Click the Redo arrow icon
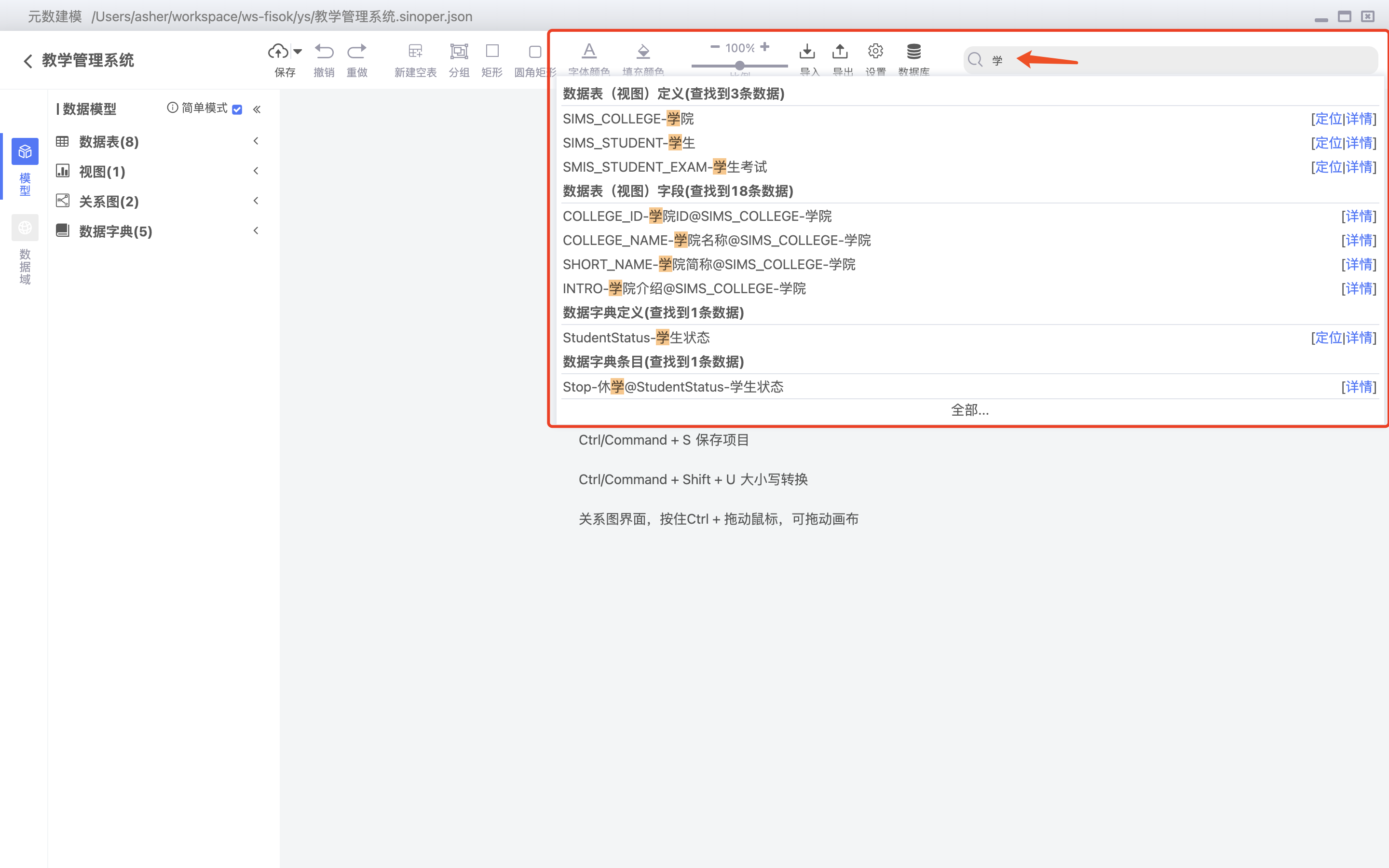 click(356, 52)
